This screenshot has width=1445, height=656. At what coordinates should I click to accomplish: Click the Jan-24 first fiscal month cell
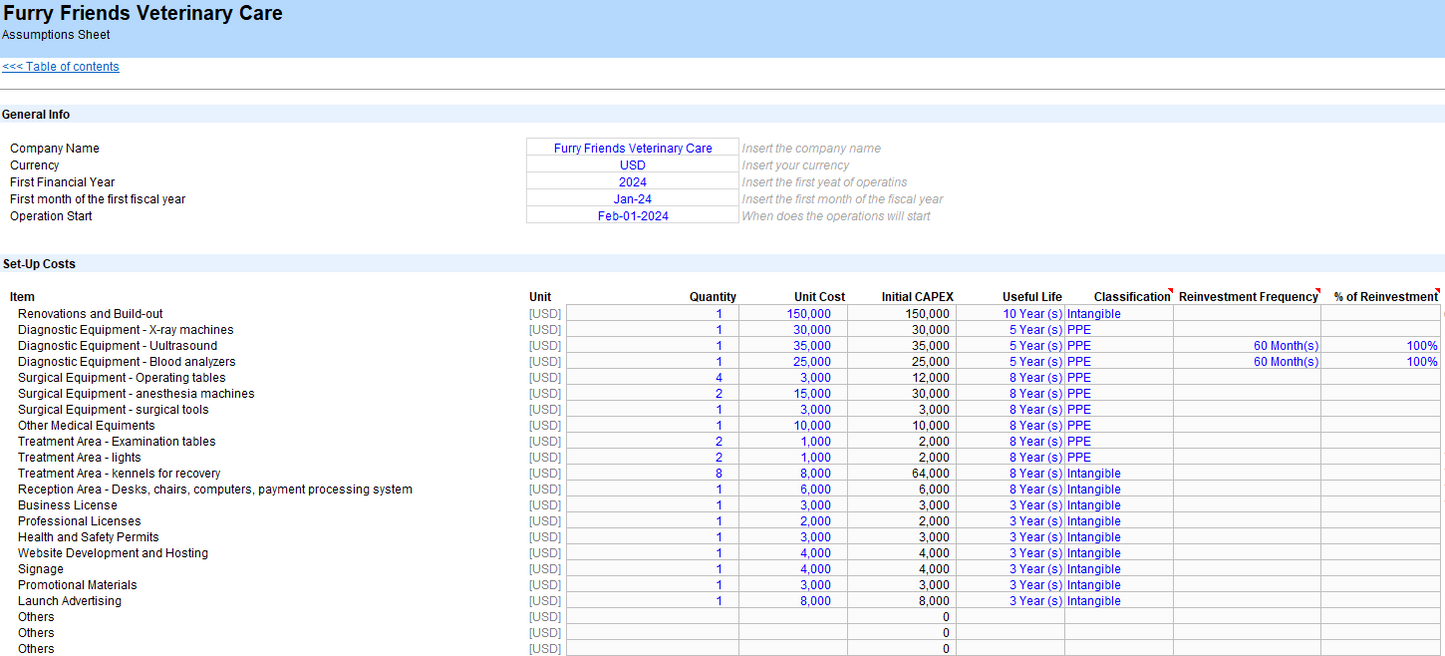pyautogui.click(x=632, y=199)
